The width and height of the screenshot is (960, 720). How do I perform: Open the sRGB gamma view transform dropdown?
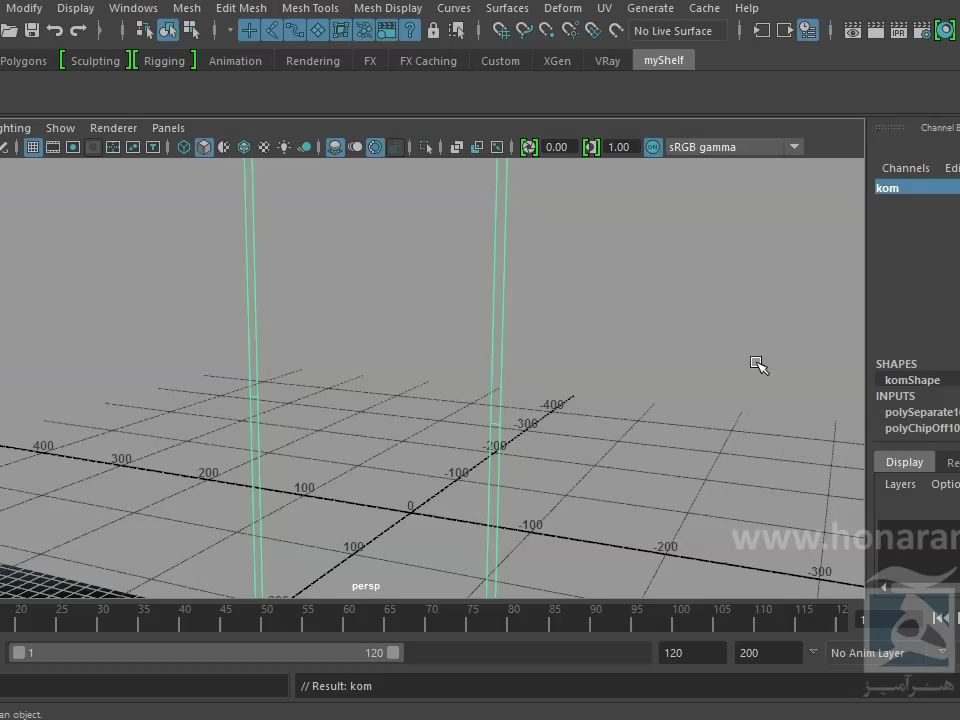coord(794,147)
